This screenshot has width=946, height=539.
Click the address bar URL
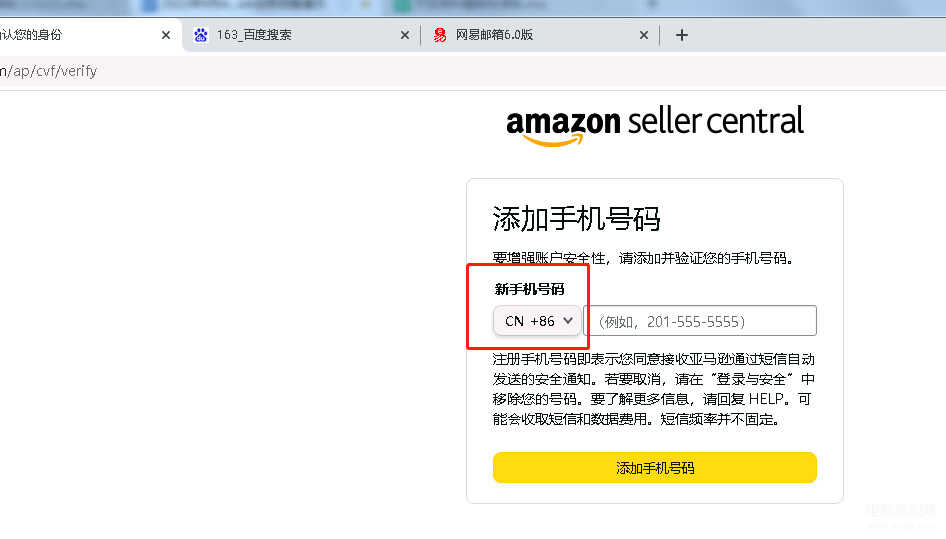[x=48, y=71]
